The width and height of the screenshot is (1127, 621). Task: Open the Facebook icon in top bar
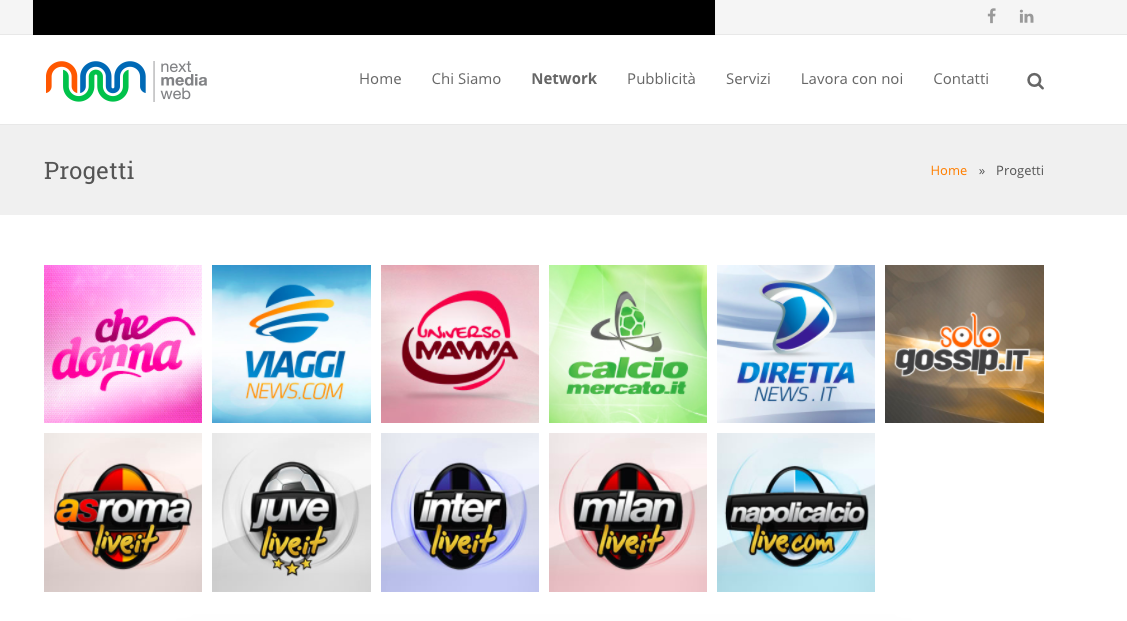991,16
